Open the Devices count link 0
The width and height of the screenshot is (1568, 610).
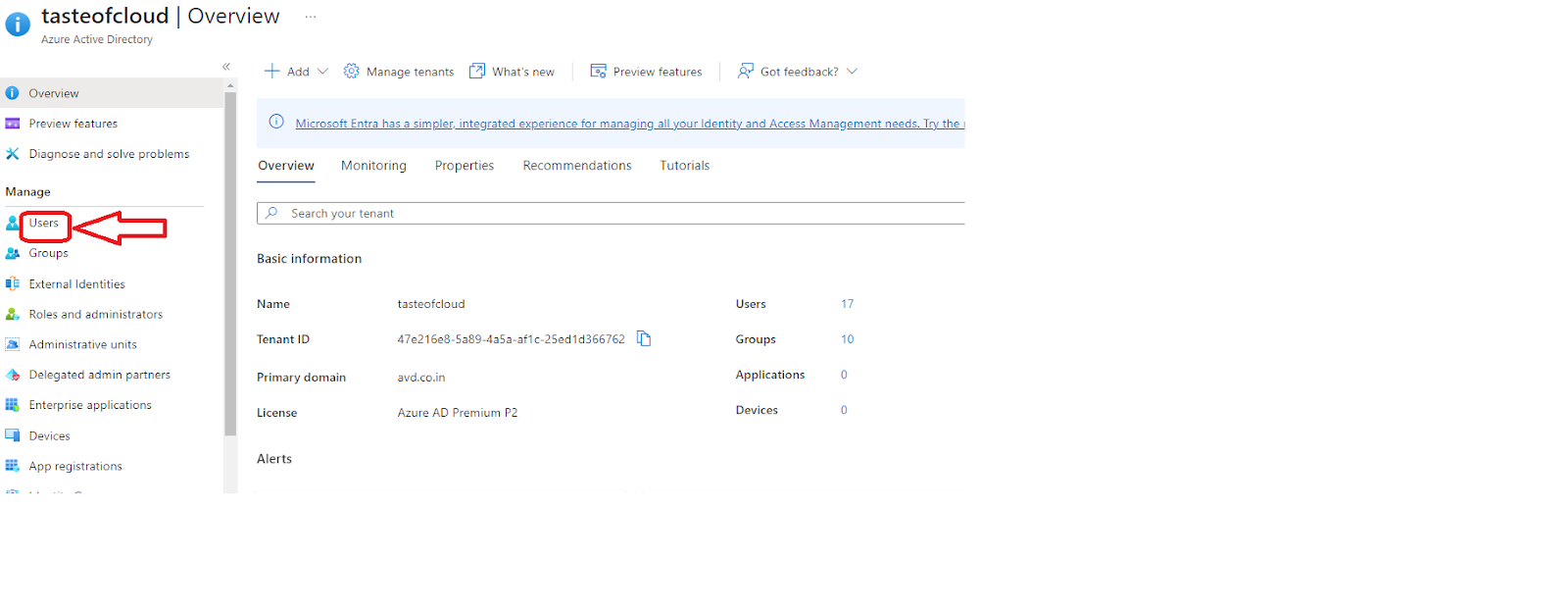(844, 410)
